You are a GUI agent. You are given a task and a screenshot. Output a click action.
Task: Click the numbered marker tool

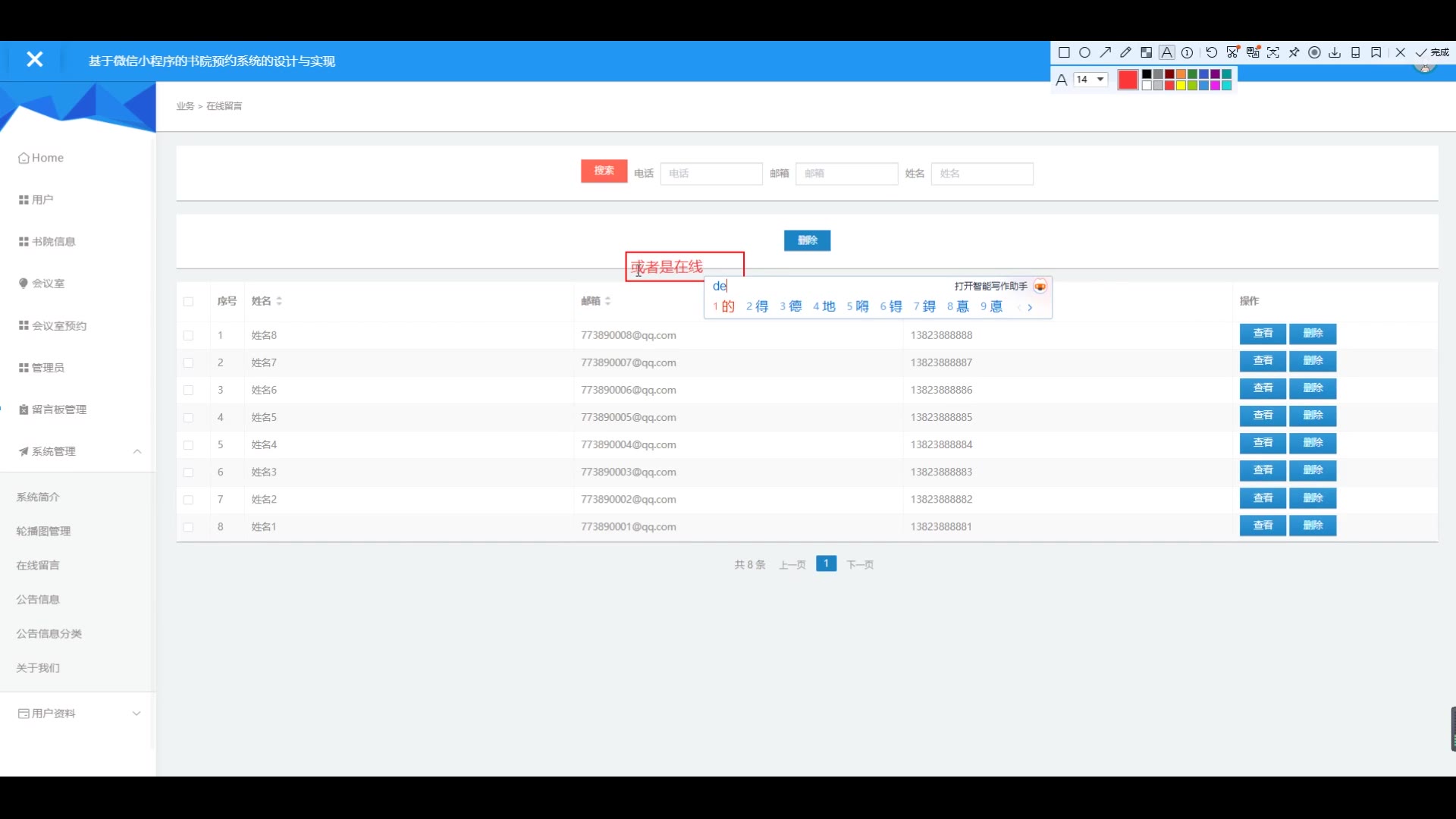pos(1188,53)
